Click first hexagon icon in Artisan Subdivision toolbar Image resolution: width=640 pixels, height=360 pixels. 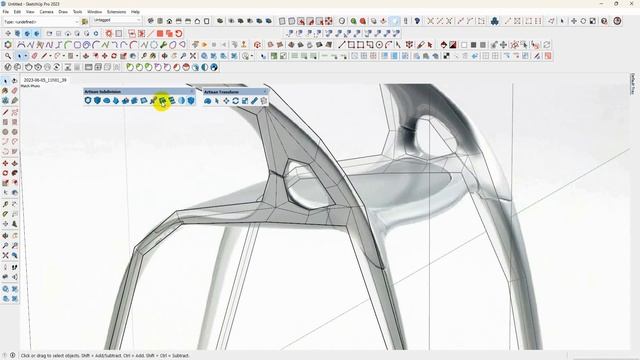point(88,100)
